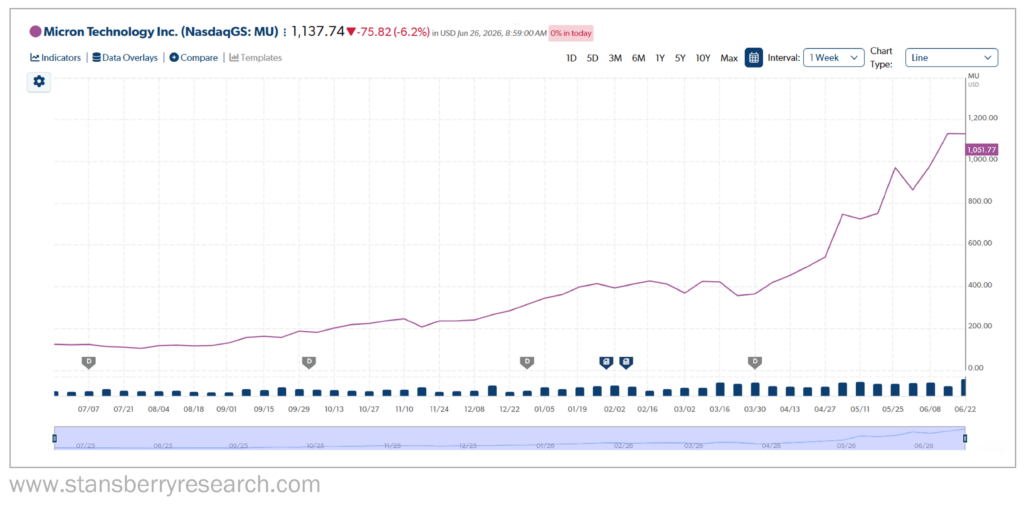This screenshot has width=1024, height=506.
Task: Select the 5D time range
Action: [592, 57]
